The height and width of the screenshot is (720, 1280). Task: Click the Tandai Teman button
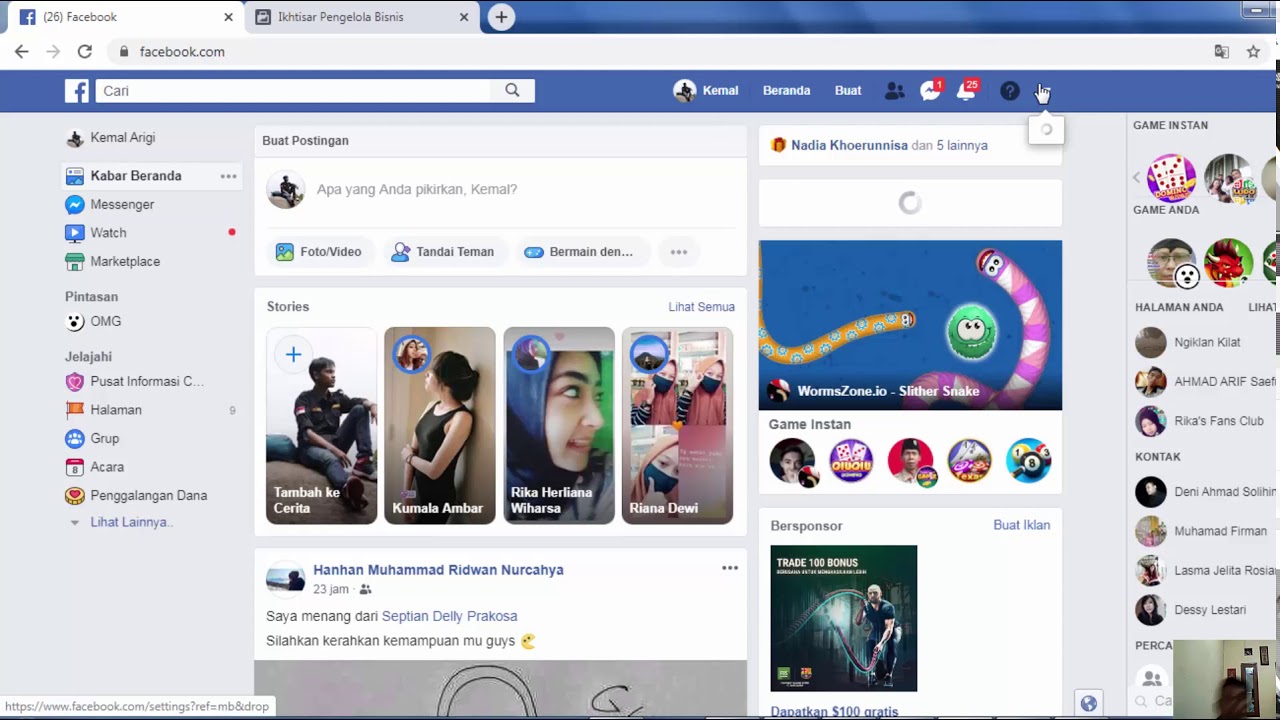pyautogui.click(x=443, y=252)
